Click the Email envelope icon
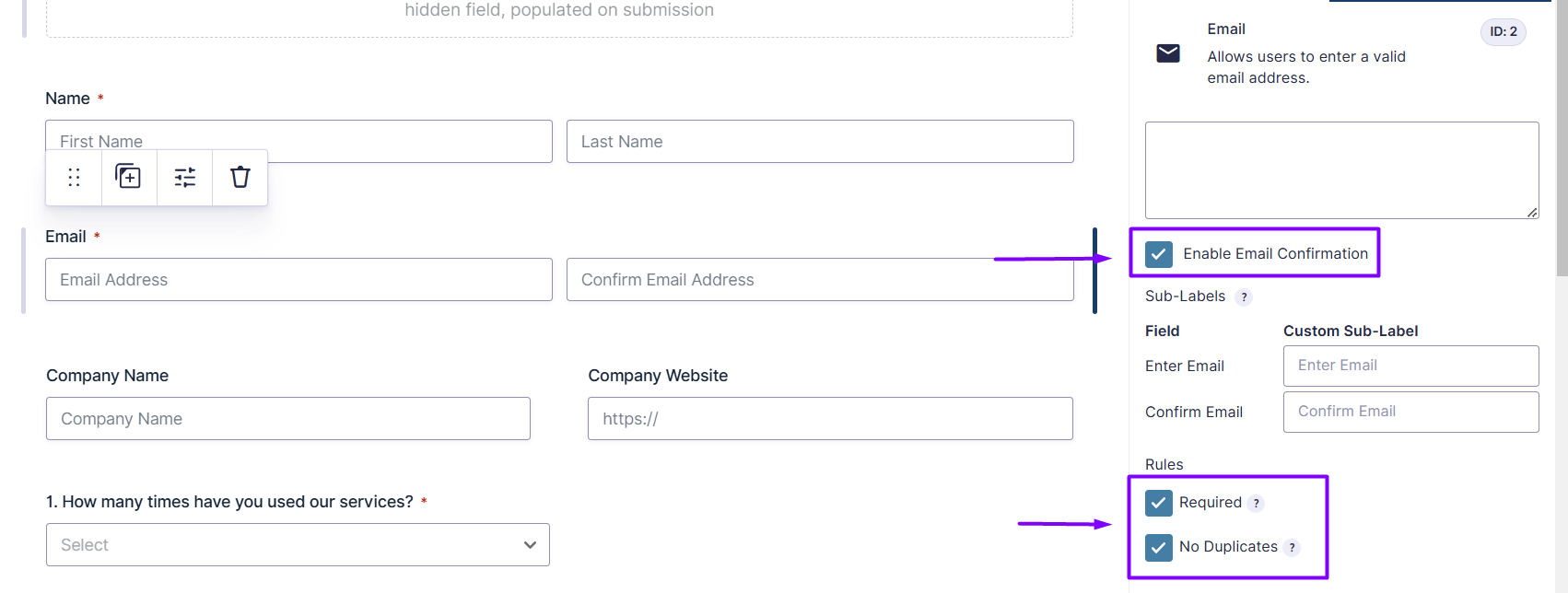This screenshot has width=1568, height=593. [x=1168, y=53]
